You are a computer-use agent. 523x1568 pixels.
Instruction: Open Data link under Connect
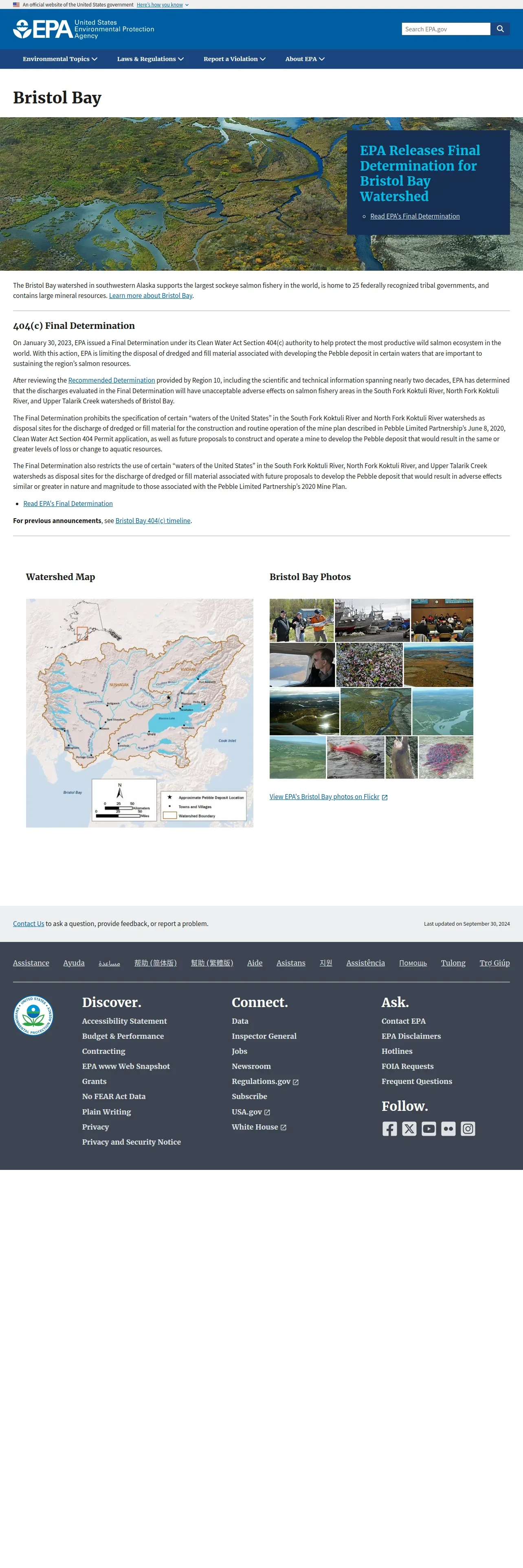click(x=240, y=1021)
